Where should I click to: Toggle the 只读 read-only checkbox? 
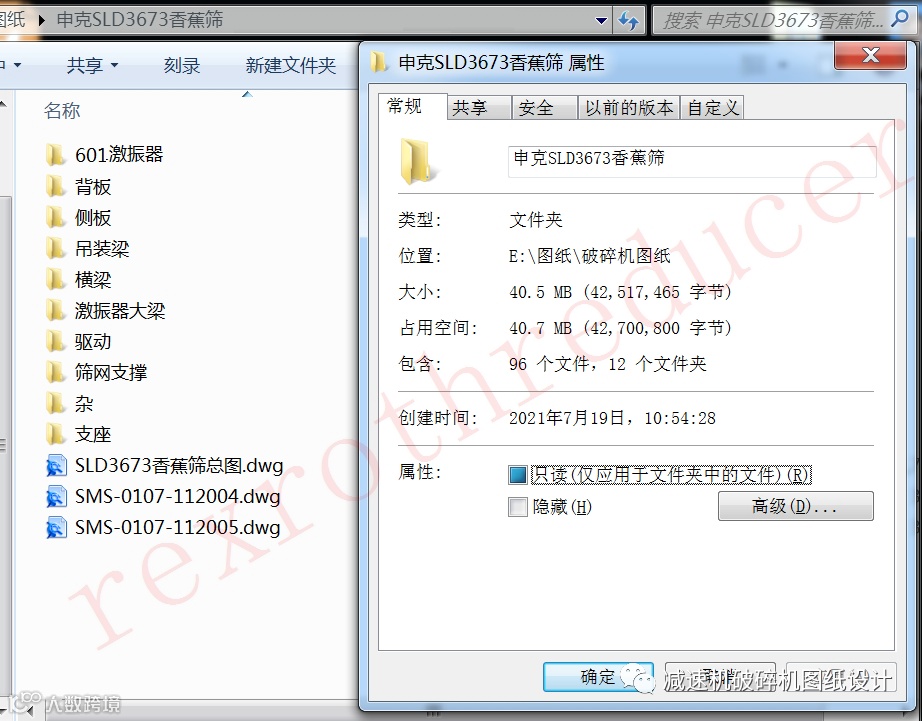518,475
